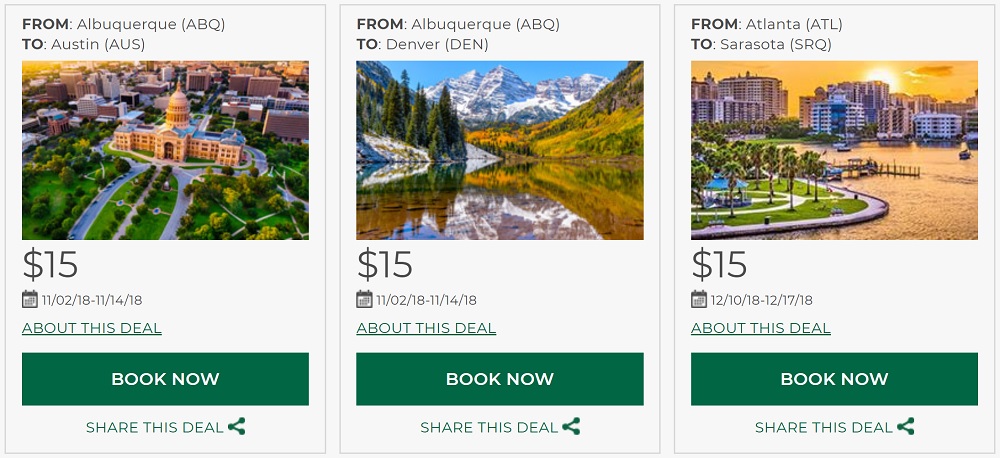The width and height of the screenshot is (1000, 458).
Task: Click the Denver mountain lake photo
Action: (x=500, y=150)
